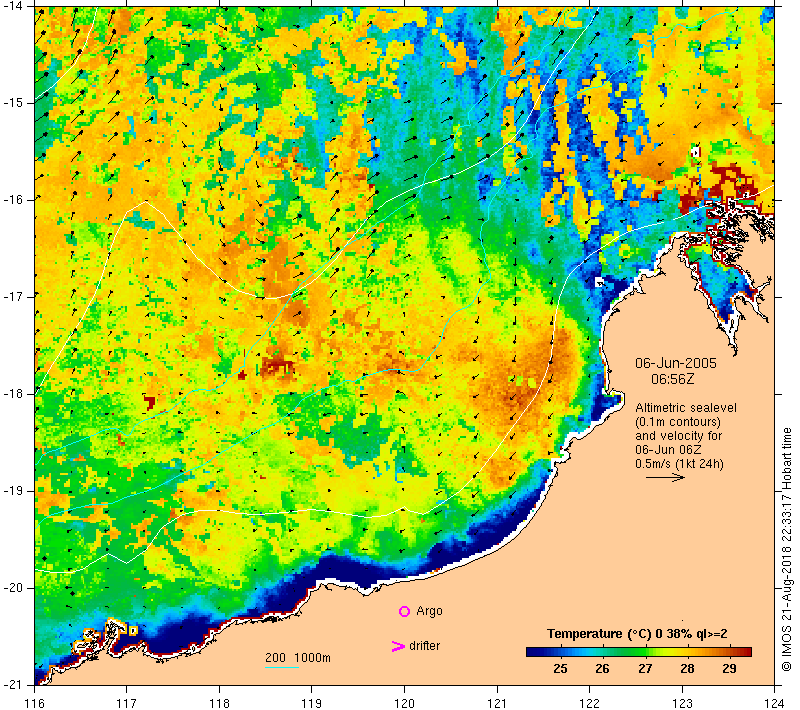Image resolution: width=800 pixels, height=710 pixels.
Task: Click the magenta drifter arrowhead legend symbol
Action: [397, 646]
